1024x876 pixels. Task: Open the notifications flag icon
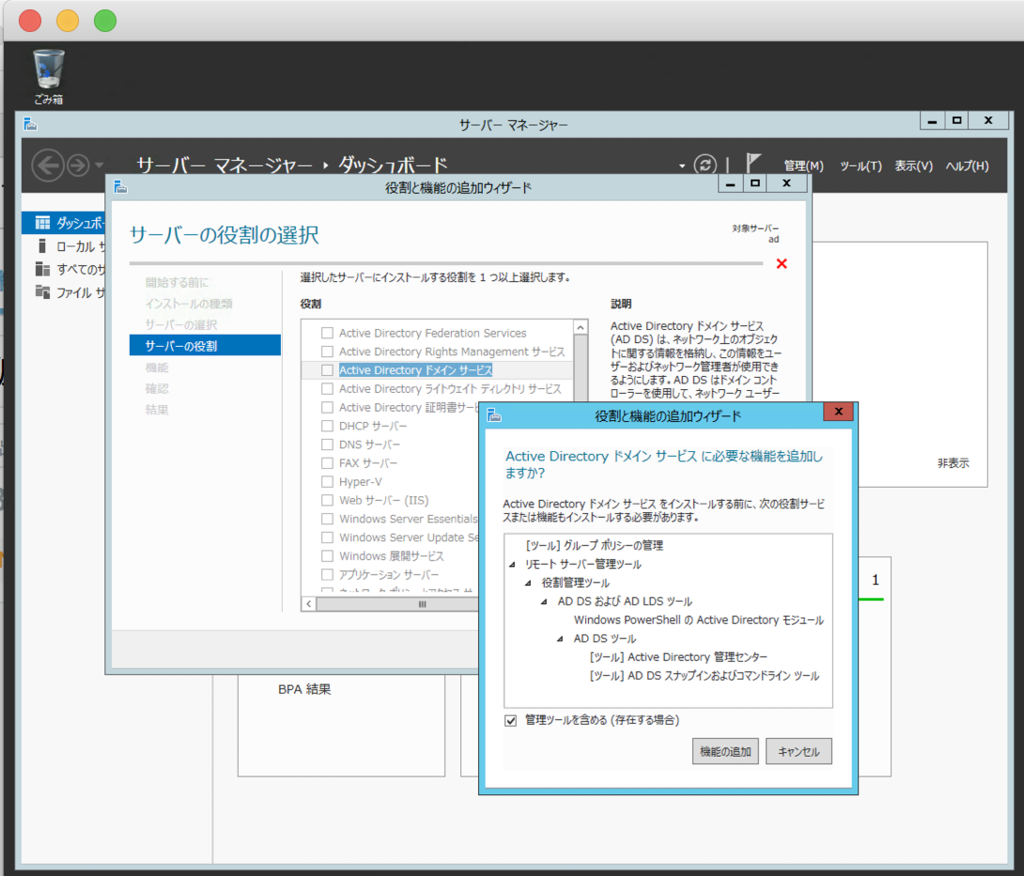(x=753, y=163)
